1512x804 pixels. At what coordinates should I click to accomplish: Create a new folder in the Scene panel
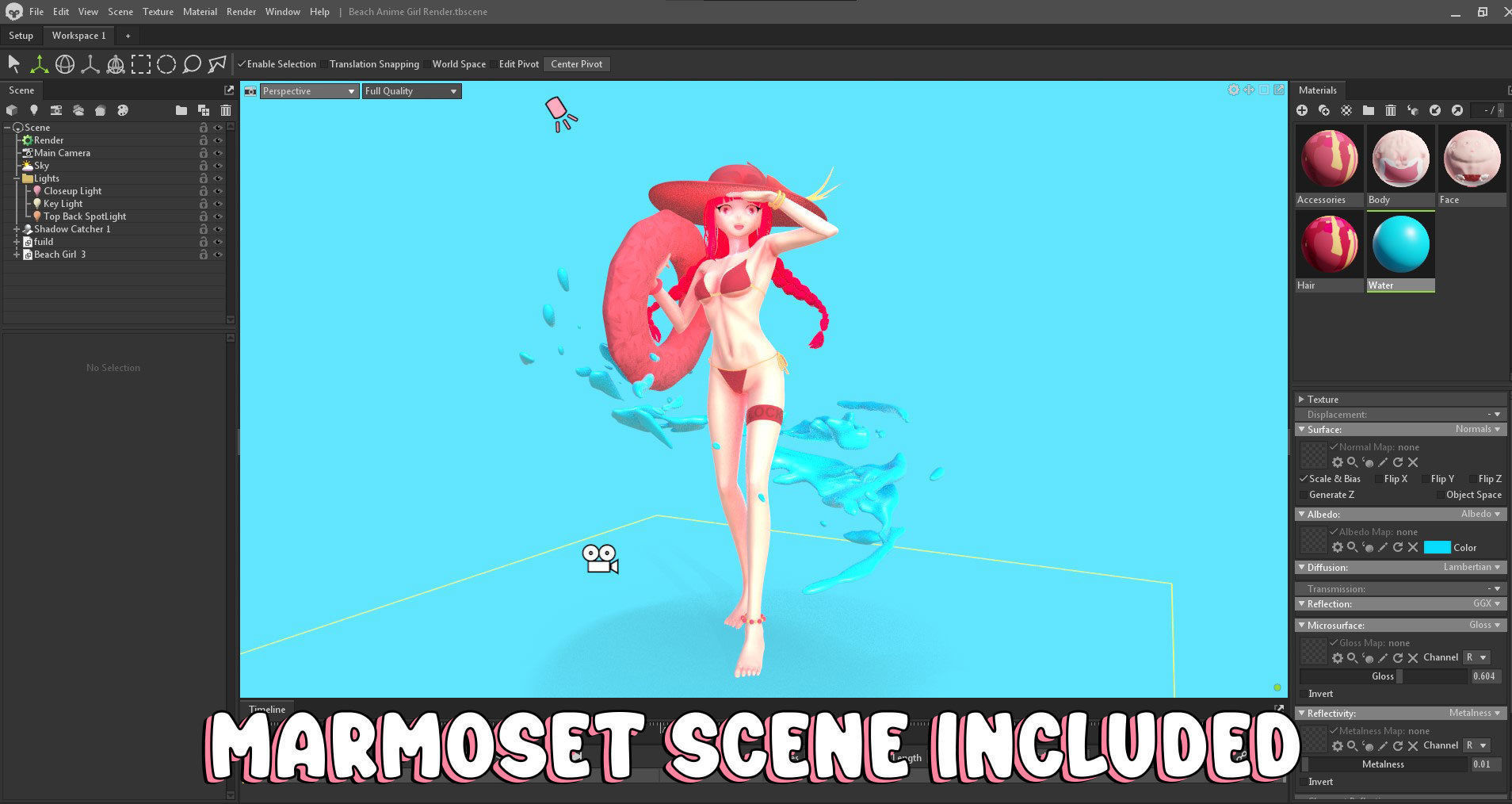point(181,110)
